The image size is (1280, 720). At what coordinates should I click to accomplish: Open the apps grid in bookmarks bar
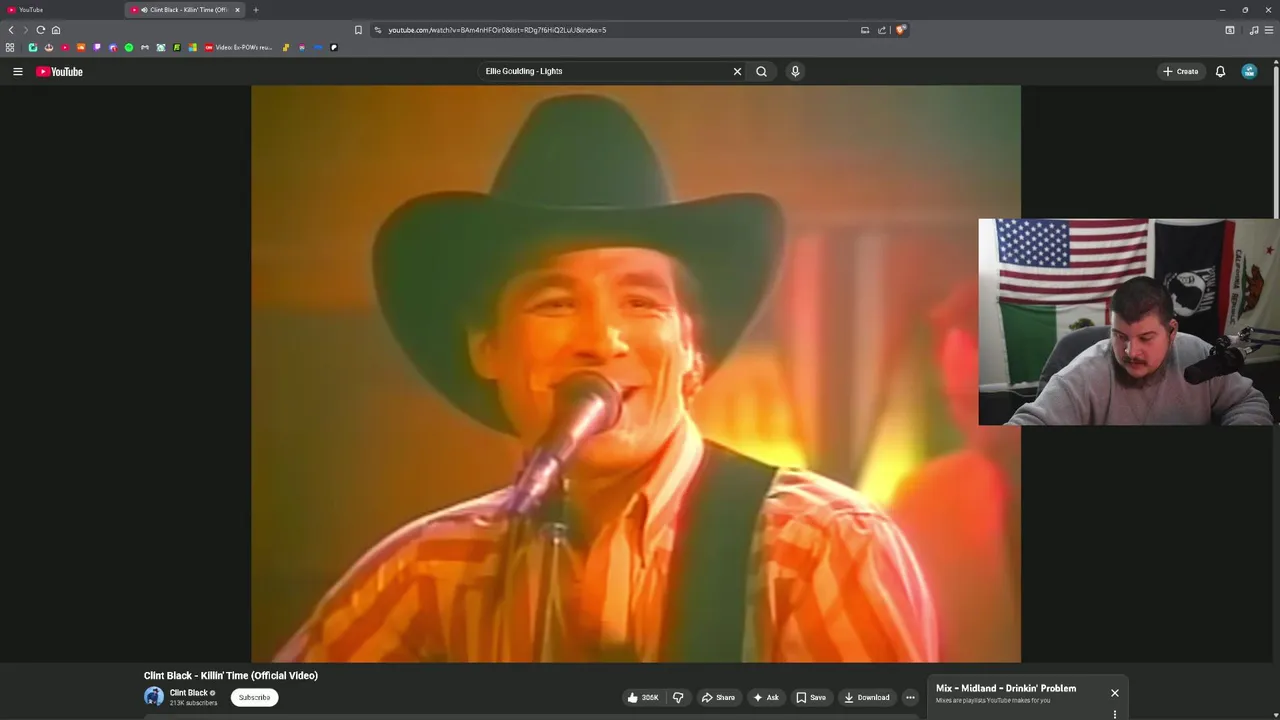10,47
